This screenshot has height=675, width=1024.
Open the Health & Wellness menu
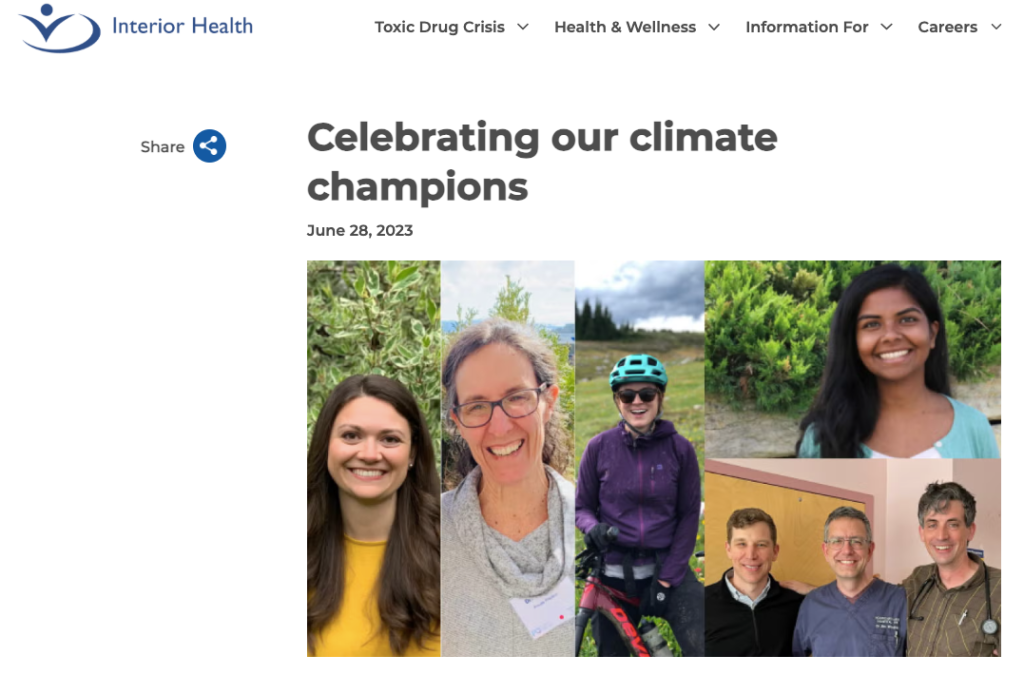click(625, 27)
